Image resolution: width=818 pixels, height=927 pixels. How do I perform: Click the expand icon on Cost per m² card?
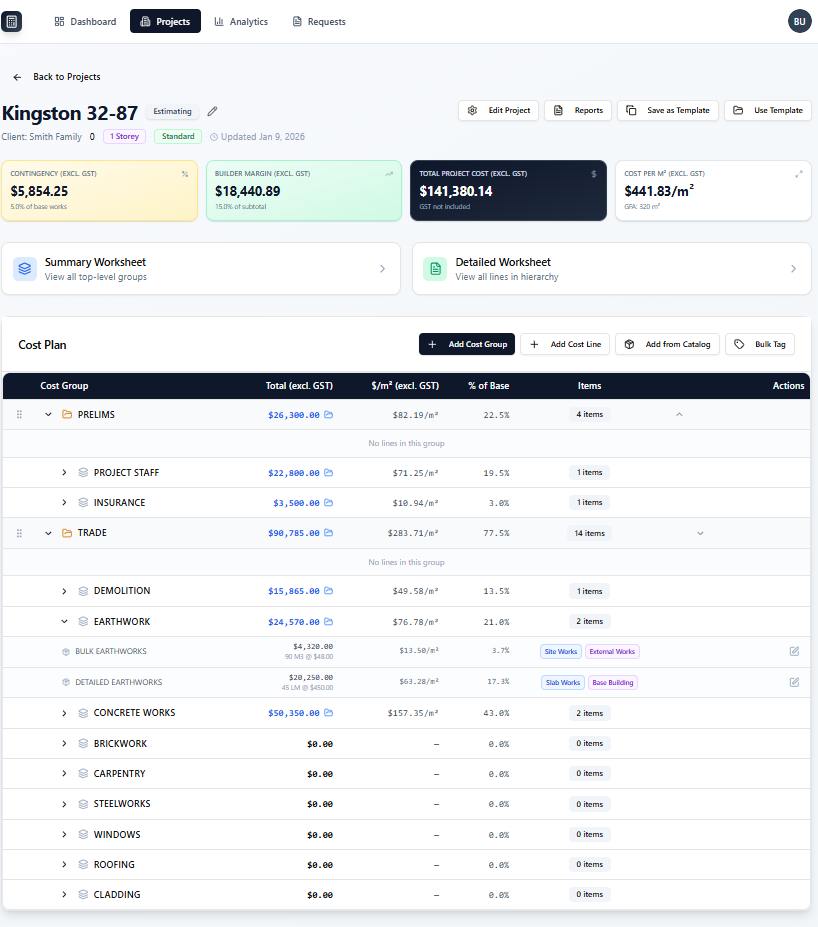tap(798, 174)
